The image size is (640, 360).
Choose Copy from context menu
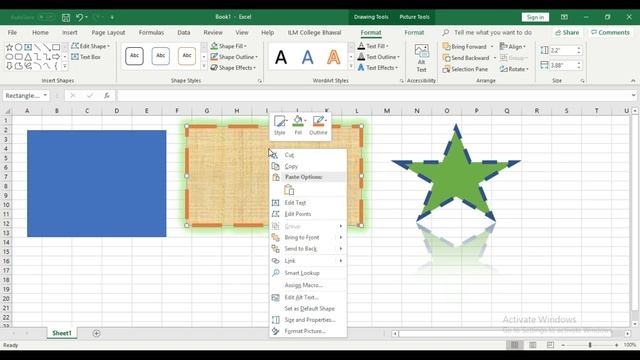(x=308, y=166)
